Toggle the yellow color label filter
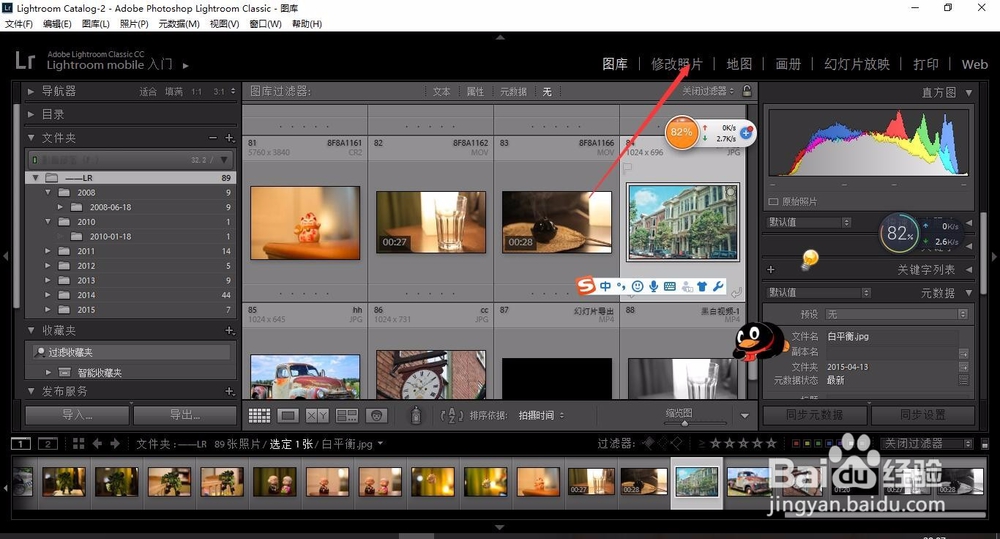Viewport: 1000px width, 539px height. coord(806,443)
